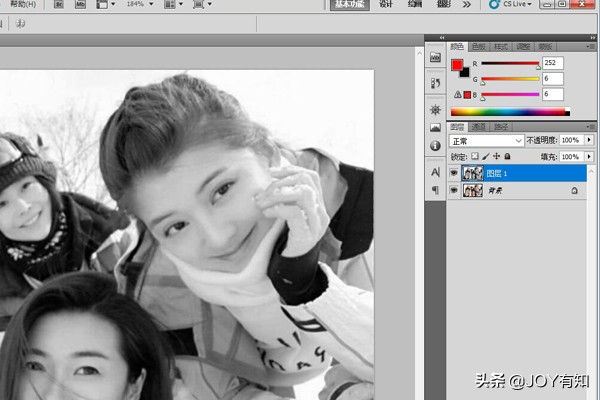The height and width of the screenshot is (400, 600).
Task: Switch to the 样式 styles tab
Action: [x=501, y=47]
